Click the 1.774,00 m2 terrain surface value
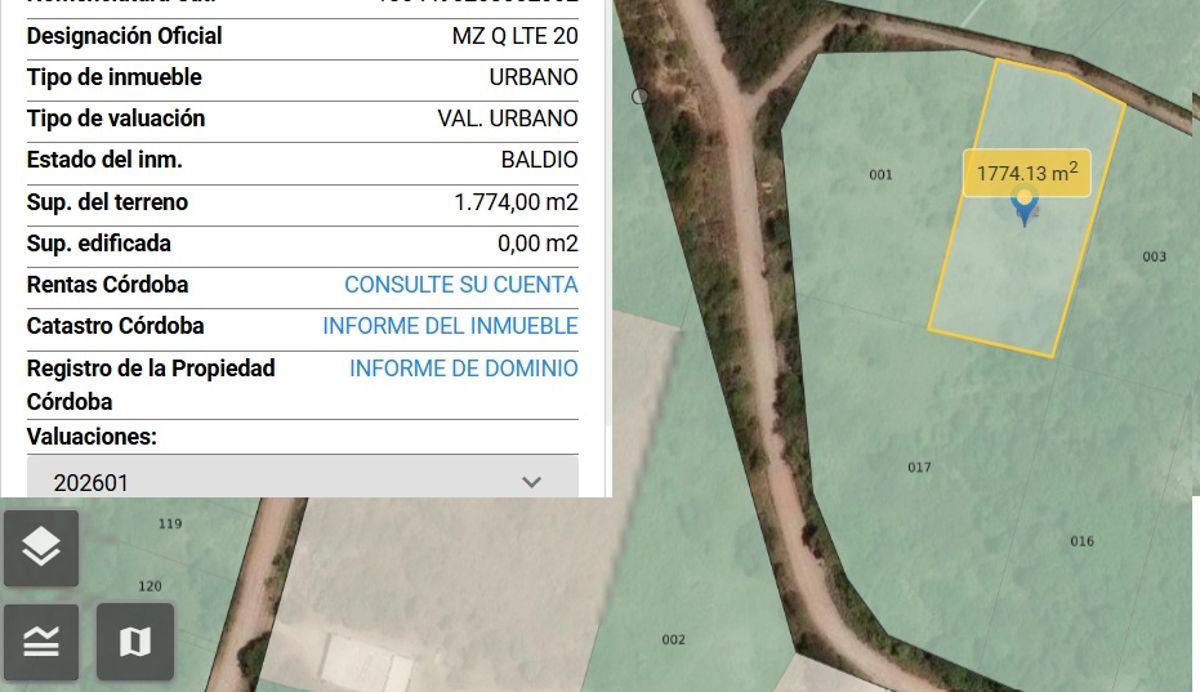 coord(516,202)
